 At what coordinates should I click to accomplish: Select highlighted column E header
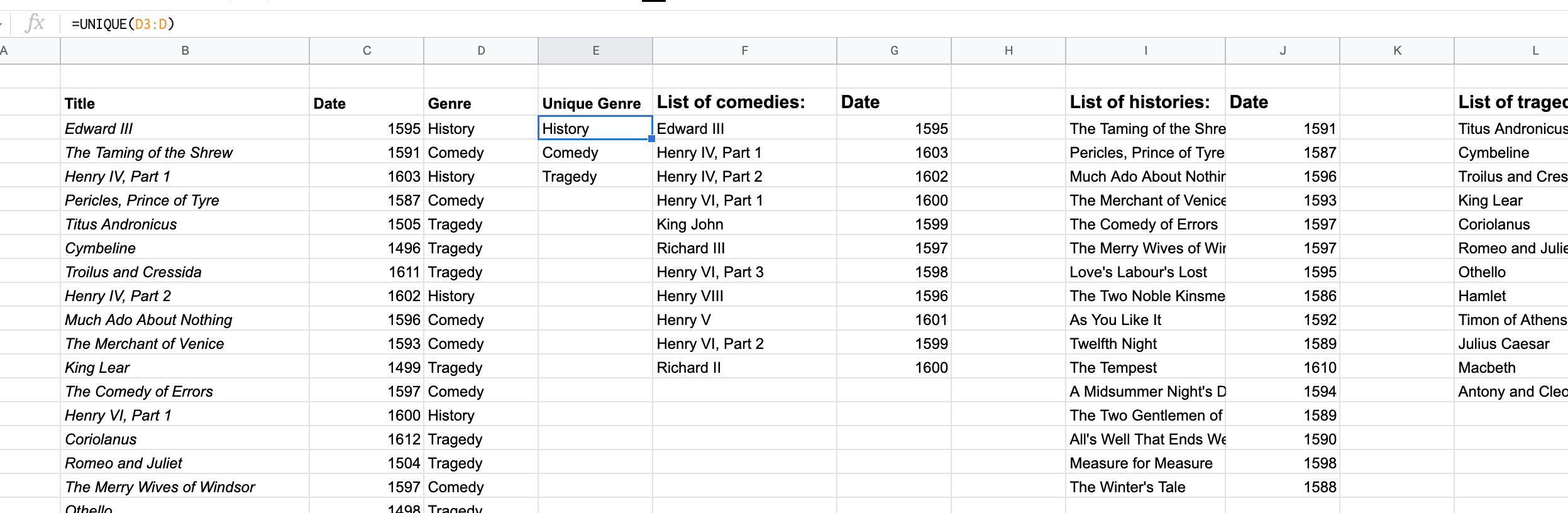click(x=595, y=51)
